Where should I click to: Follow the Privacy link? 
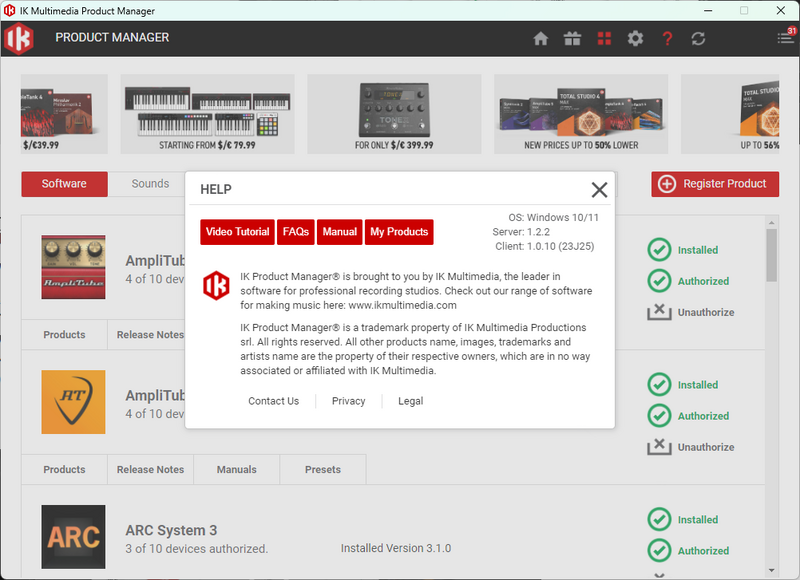(348, 401)
